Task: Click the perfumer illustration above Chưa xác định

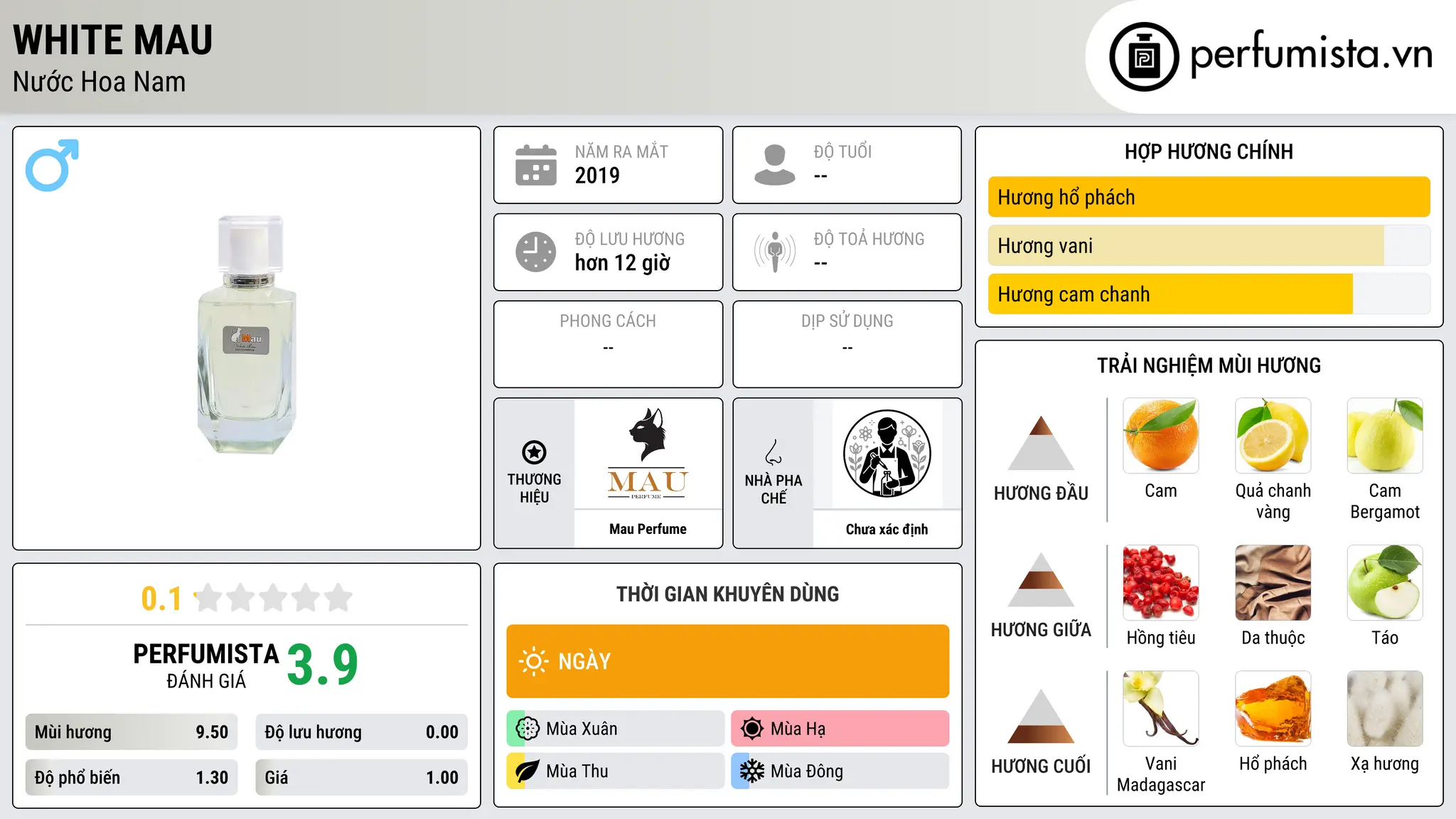Action: click(887, 454)
